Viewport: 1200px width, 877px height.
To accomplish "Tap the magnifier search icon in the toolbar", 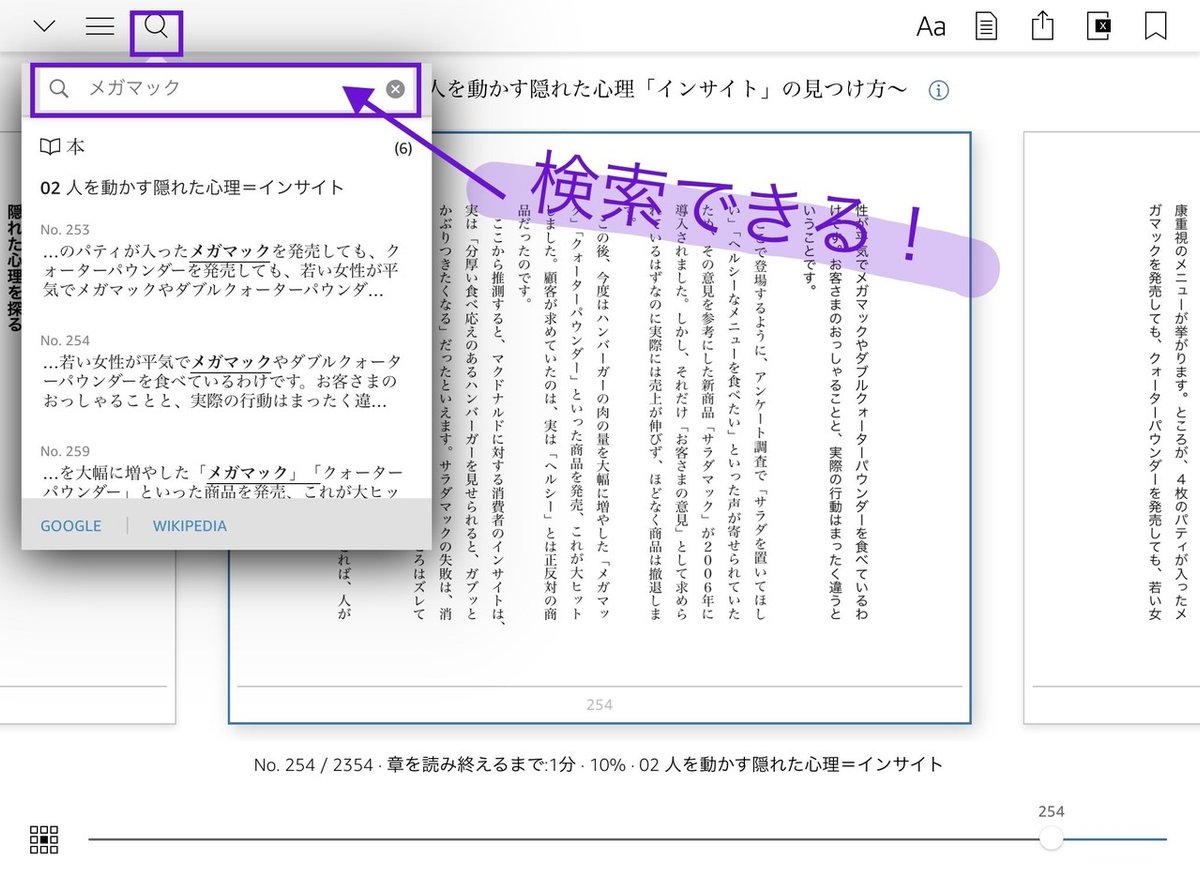I will tap(156, 27).
